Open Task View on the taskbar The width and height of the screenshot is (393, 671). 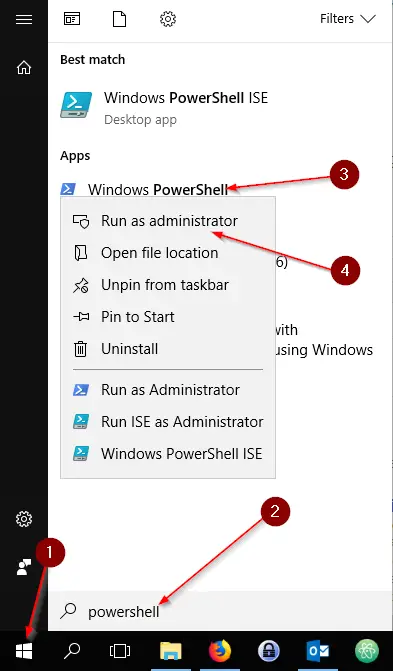tap(119, 651)
